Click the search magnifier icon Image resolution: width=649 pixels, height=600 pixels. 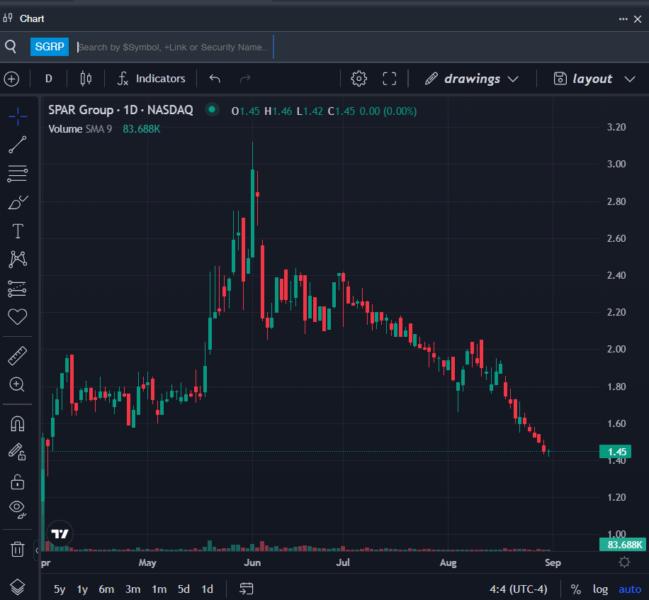[11, 47]
